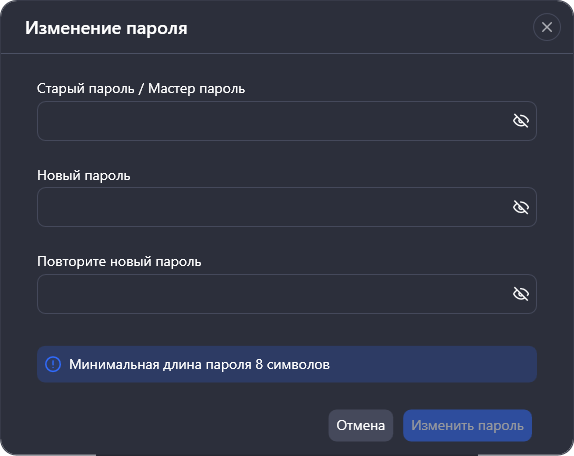This screenshot has width=574, height=456.
Task: Click the 8 символов text in the banner
Action: point(292,365)
